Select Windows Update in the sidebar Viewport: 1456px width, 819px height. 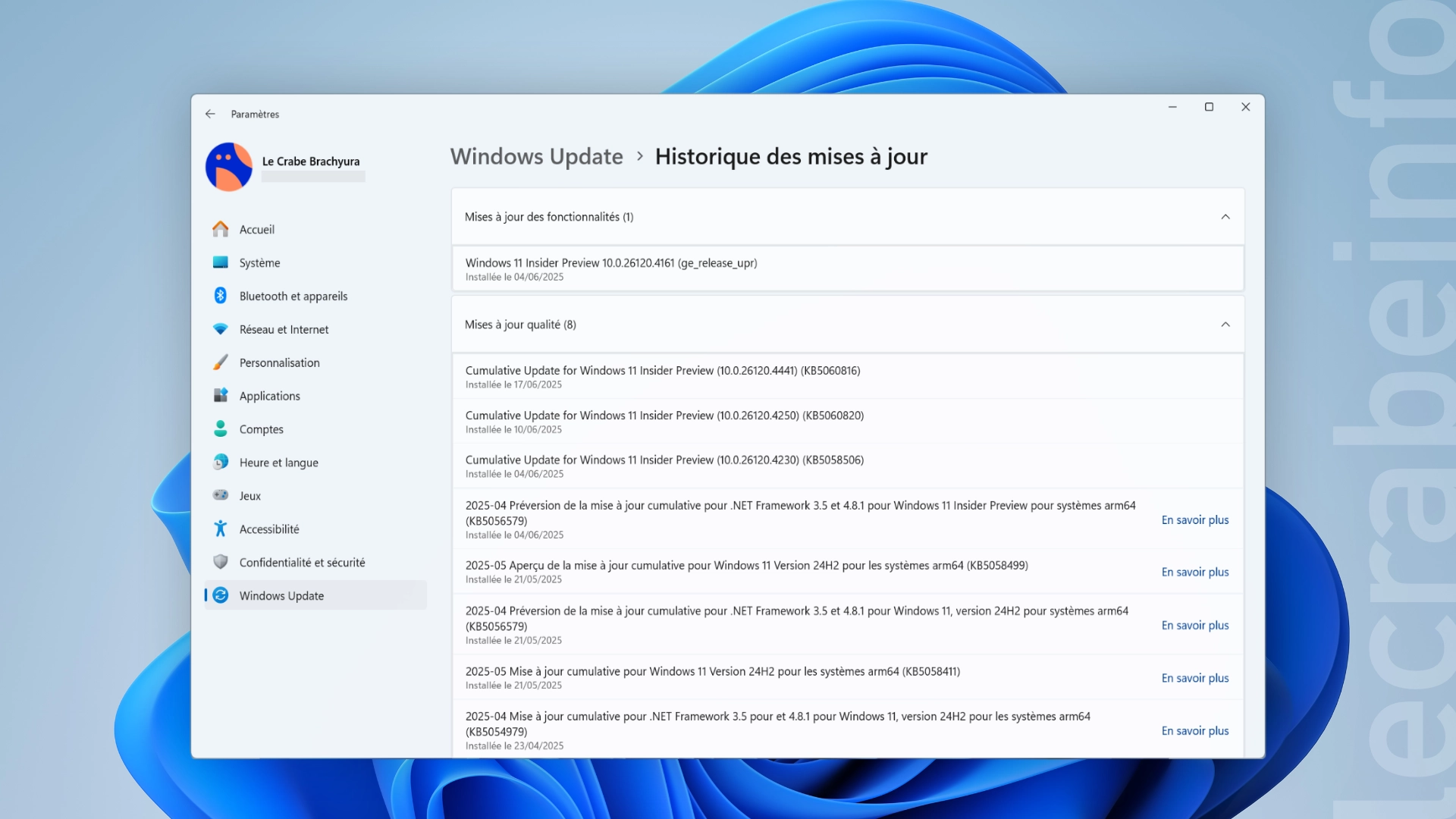tap(315, 595)
